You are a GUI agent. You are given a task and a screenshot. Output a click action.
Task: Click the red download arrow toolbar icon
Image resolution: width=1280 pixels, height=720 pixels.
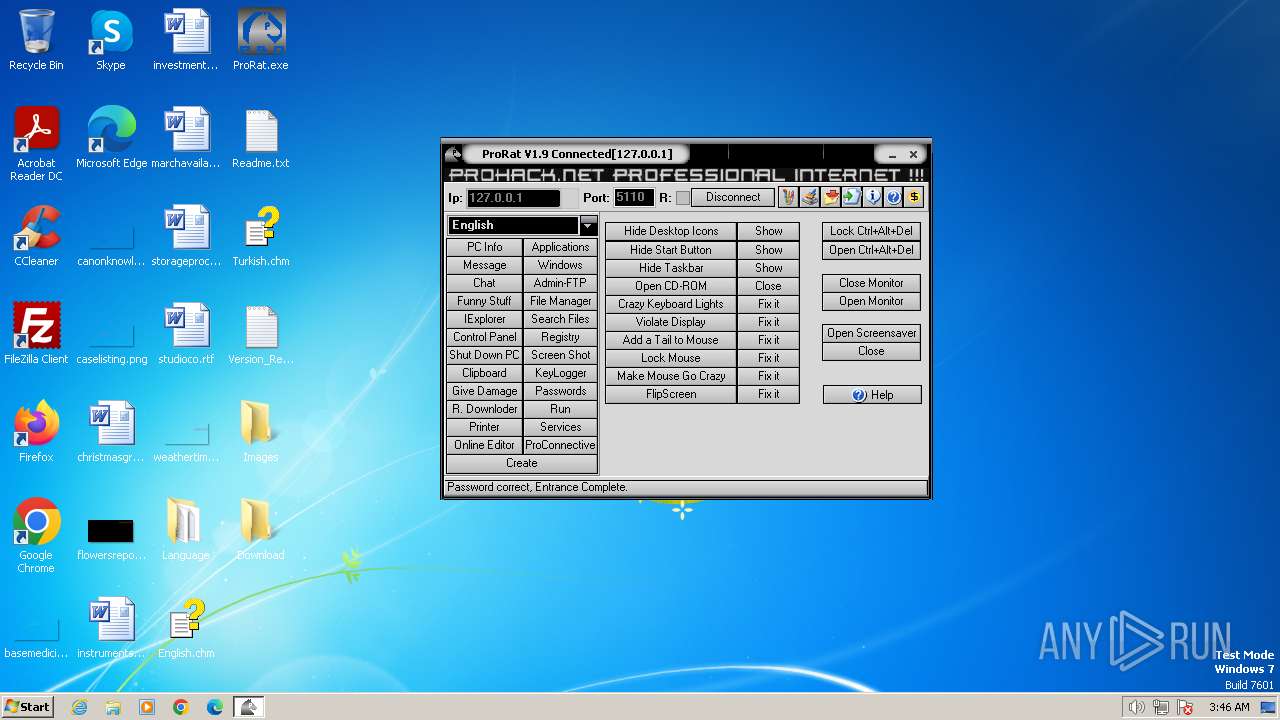[x=830, y=197]
